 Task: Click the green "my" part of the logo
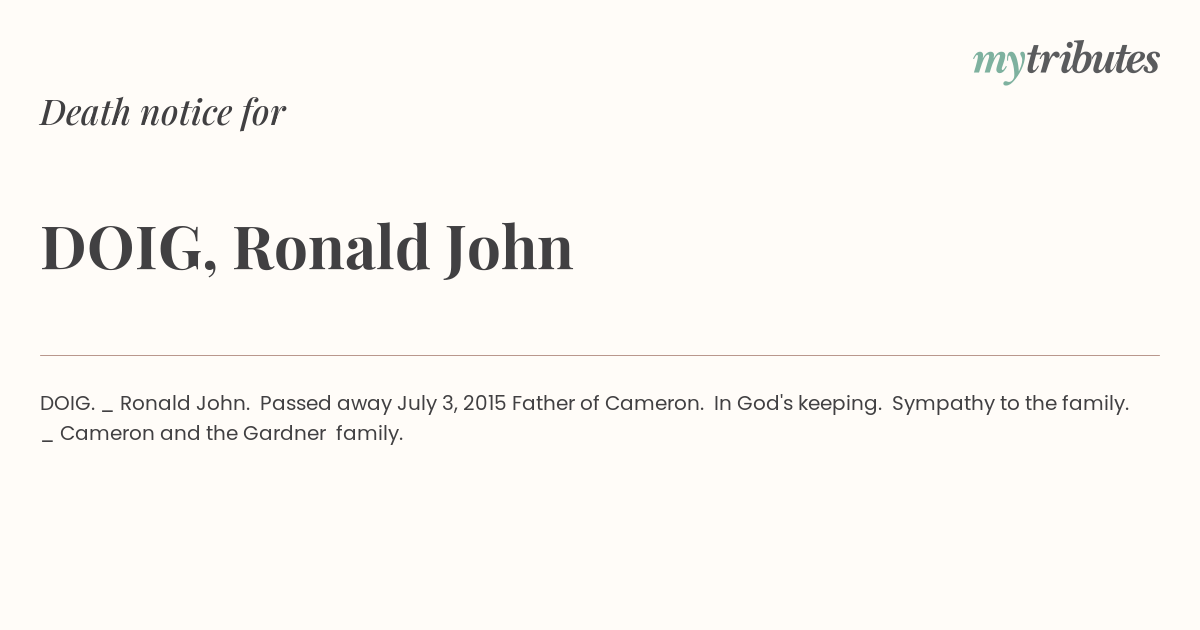pos(999,65)
